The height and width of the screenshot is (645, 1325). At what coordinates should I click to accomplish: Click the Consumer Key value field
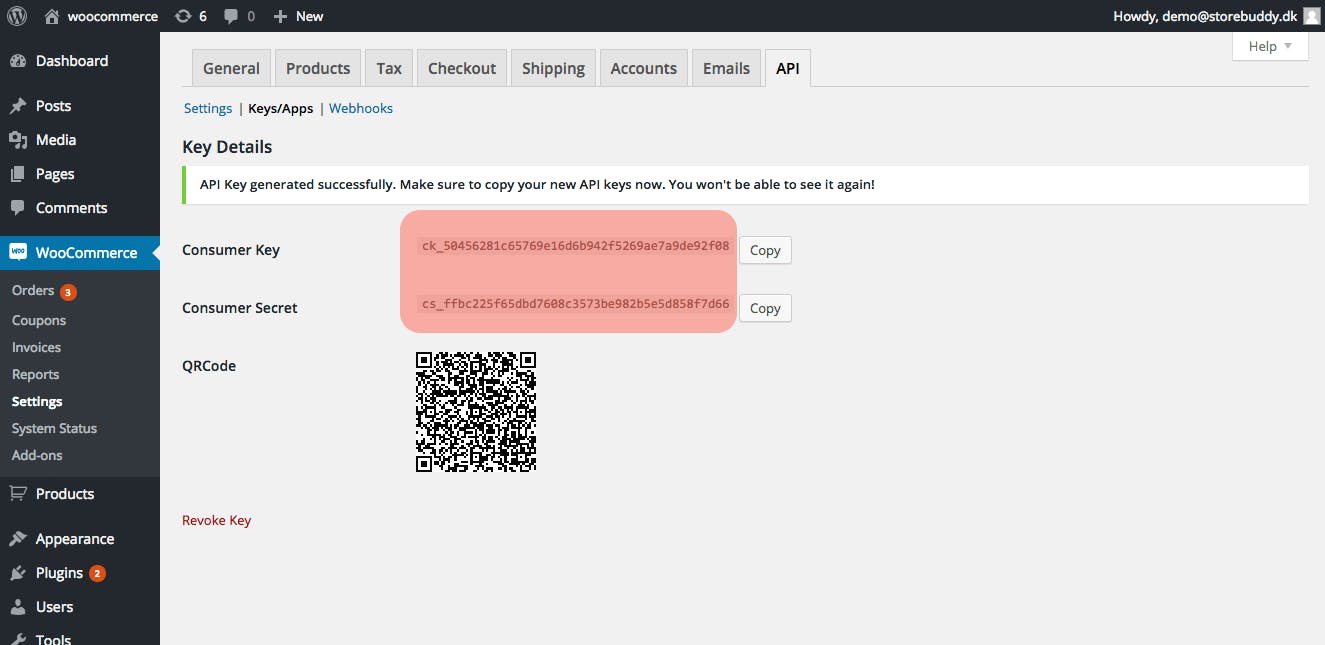(x=575, y=246)
